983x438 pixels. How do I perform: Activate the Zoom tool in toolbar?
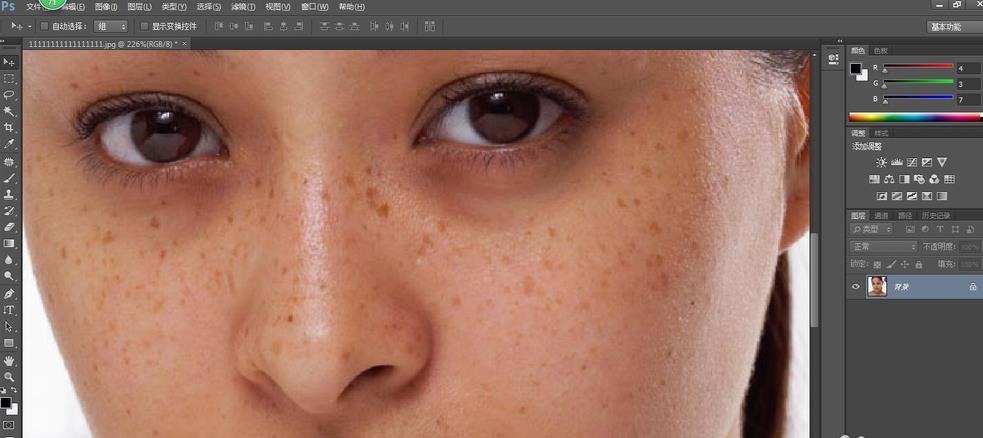point(9,376)
